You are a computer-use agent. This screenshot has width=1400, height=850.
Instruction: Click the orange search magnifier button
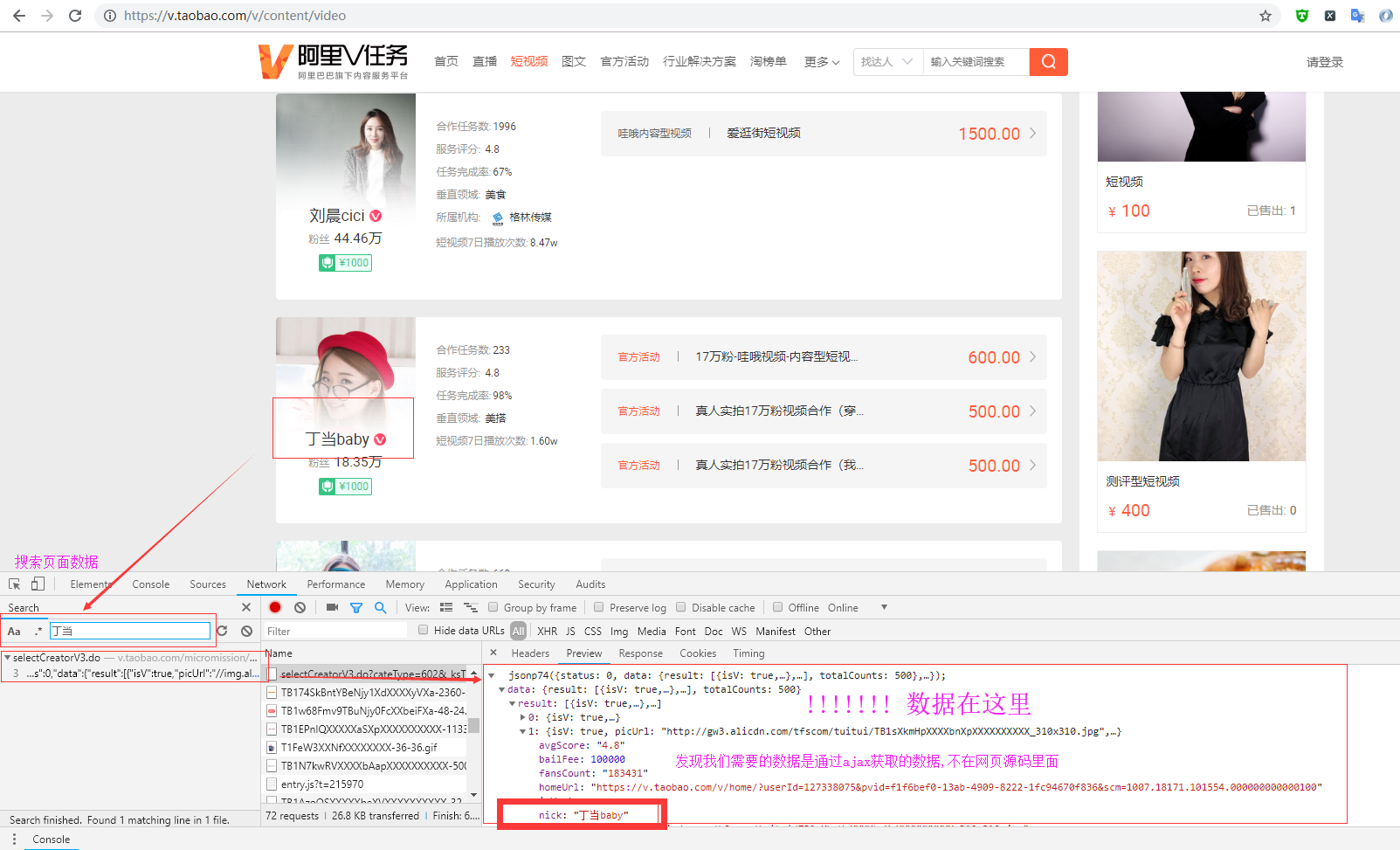tap(1049, 62)
